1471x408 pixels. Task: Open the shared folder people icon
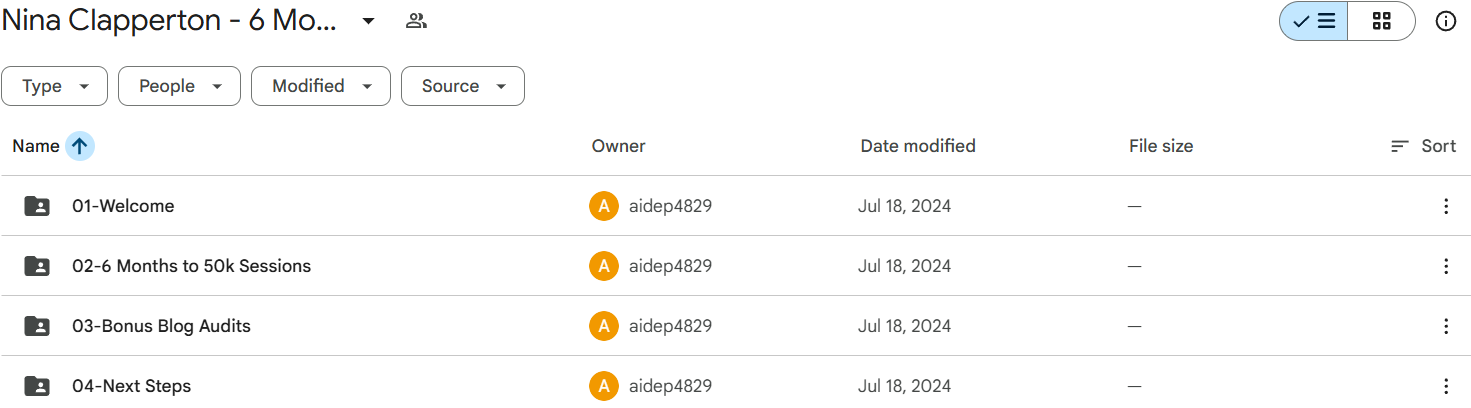click(416, 21)
